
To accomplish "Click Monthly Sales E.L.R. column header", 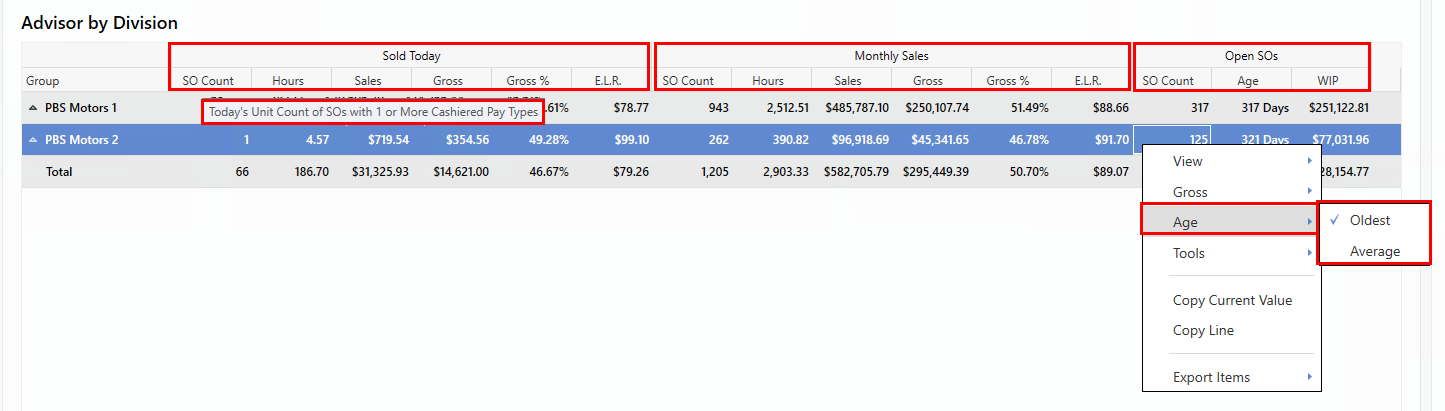I will click(1088, 81).
